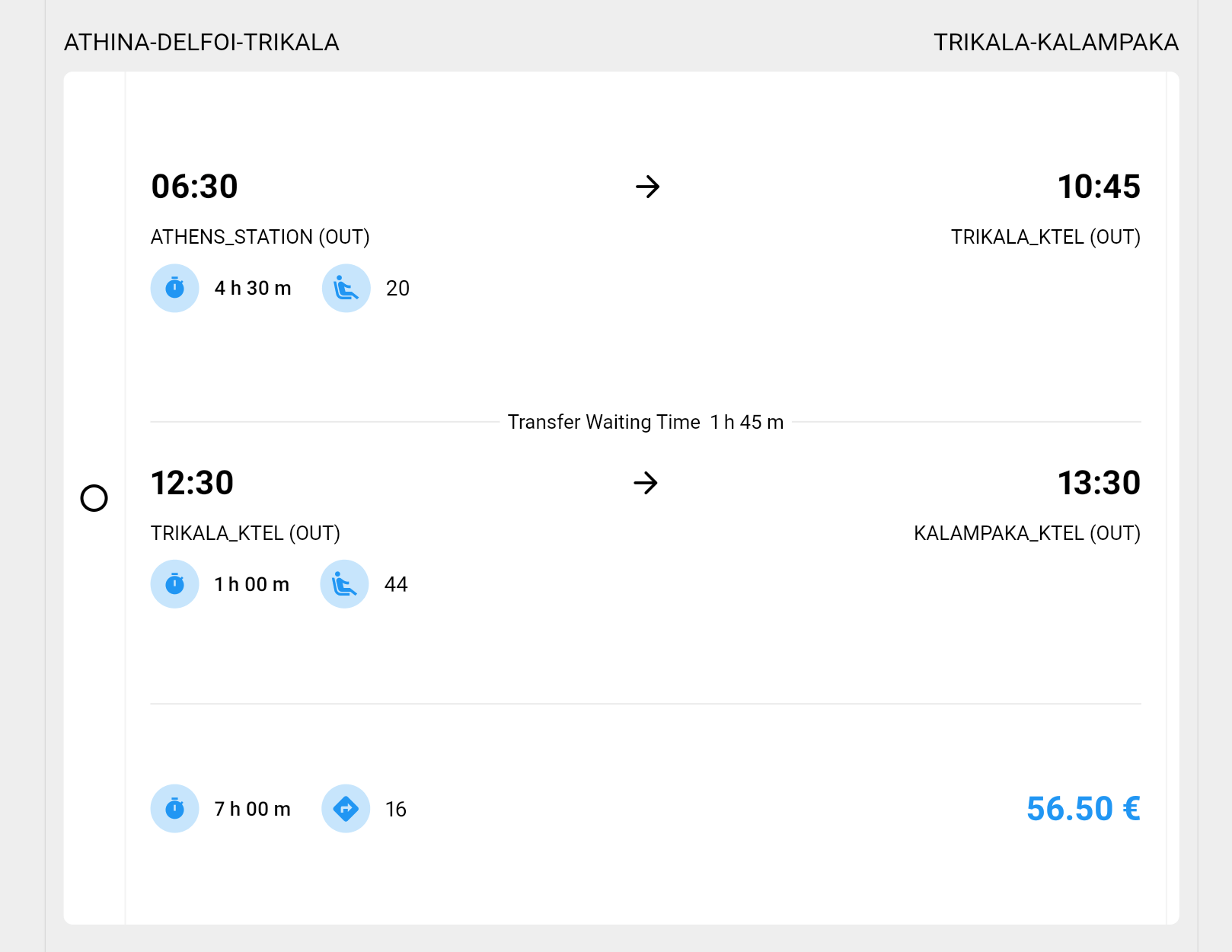Click the 12:30 departure time
Image resolution: width=1232 pixels, height=952 pixels.
(x=193, y=483)
